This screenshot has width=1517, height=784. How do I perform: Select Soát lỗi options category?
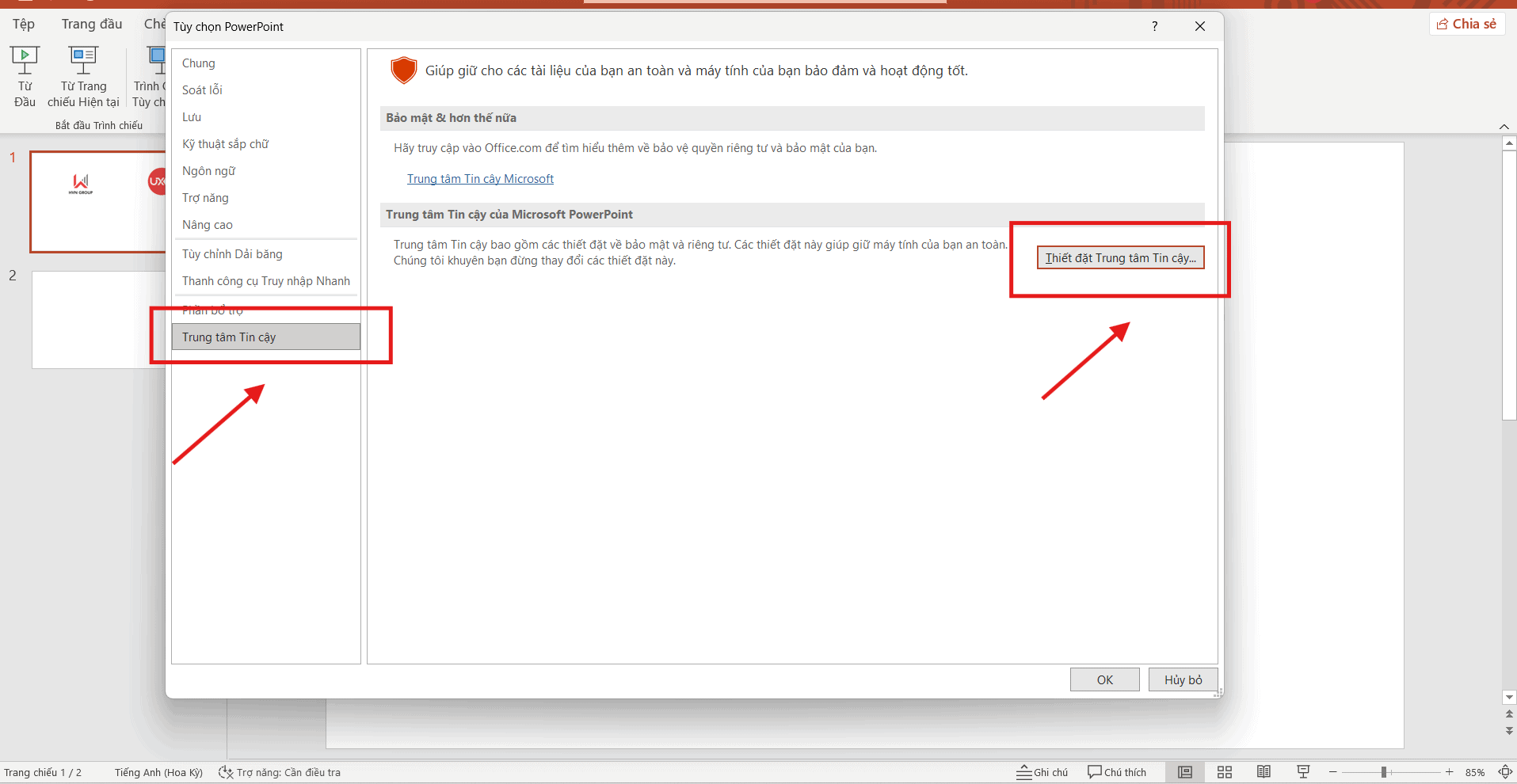pyautogui.click(x=266, y=90)
